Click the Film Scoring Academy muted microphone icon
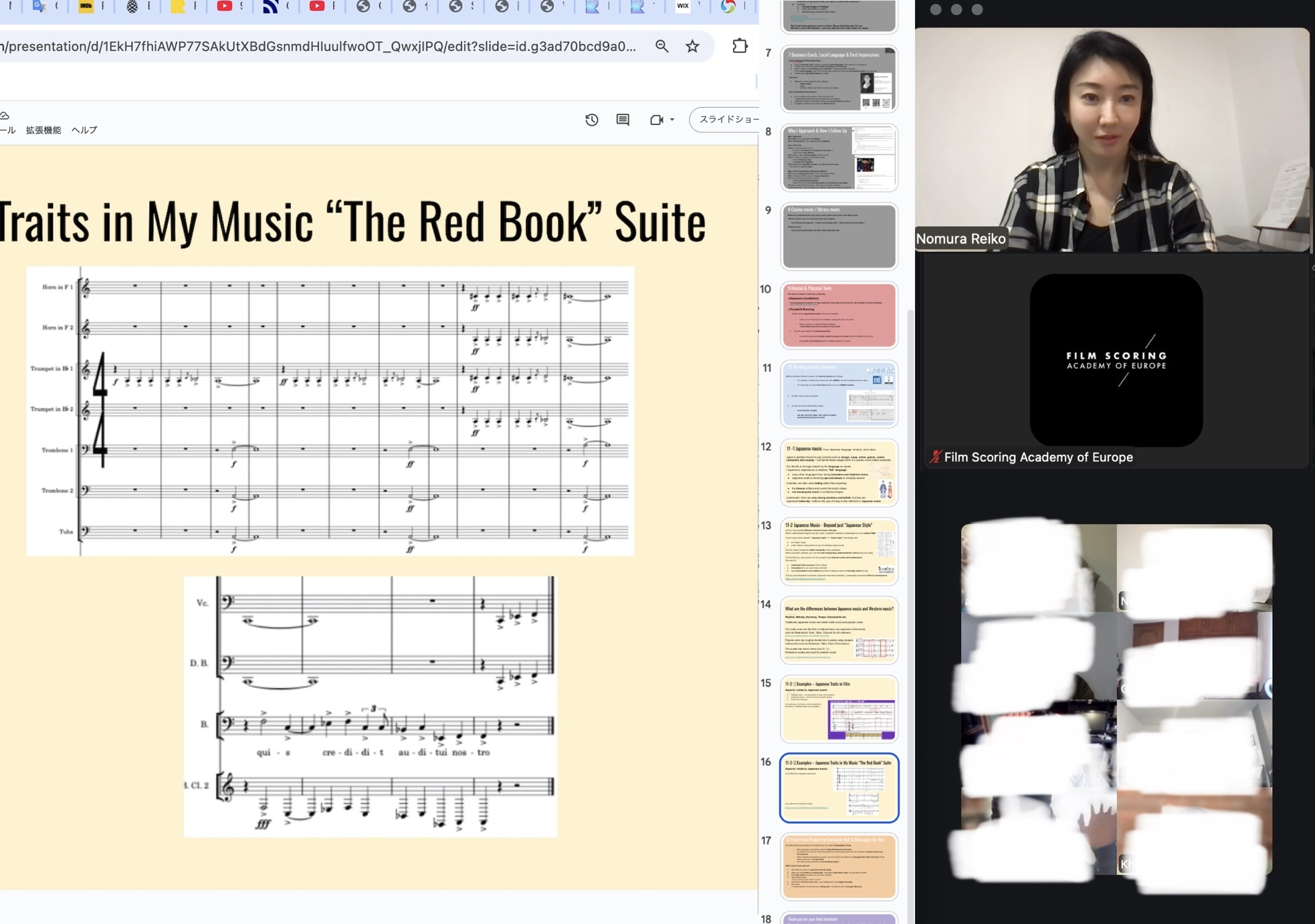The width and height of the screenshot is (1315, 924). point(935,457)
